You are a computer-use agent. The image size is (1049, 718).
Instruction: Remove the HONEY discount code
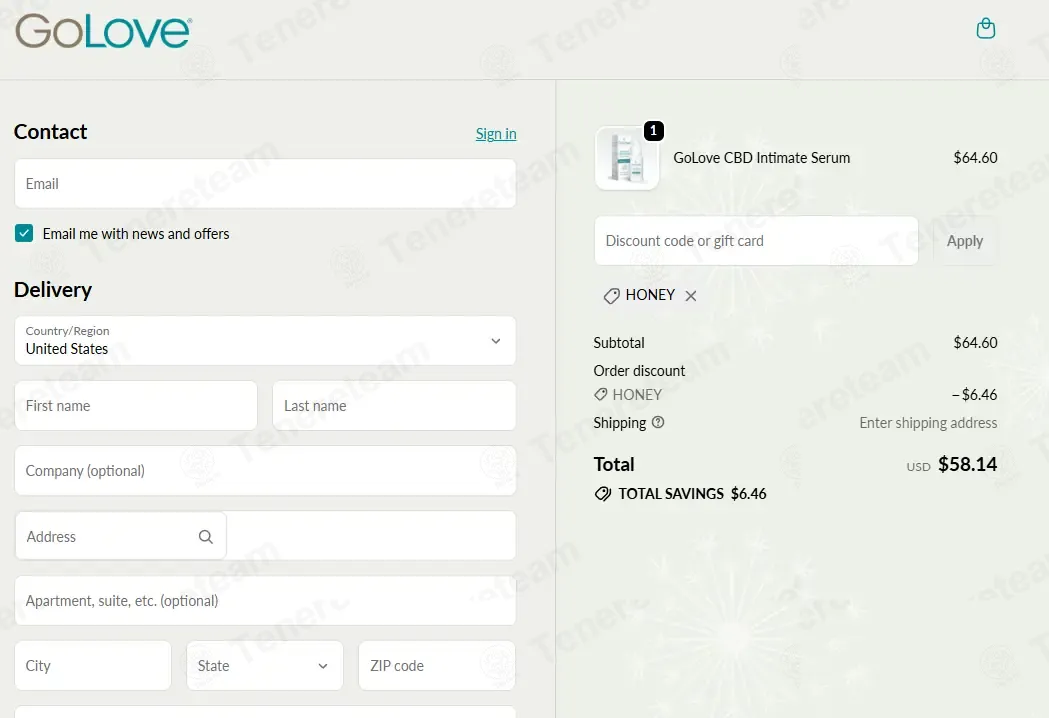(x=691, y=296)
